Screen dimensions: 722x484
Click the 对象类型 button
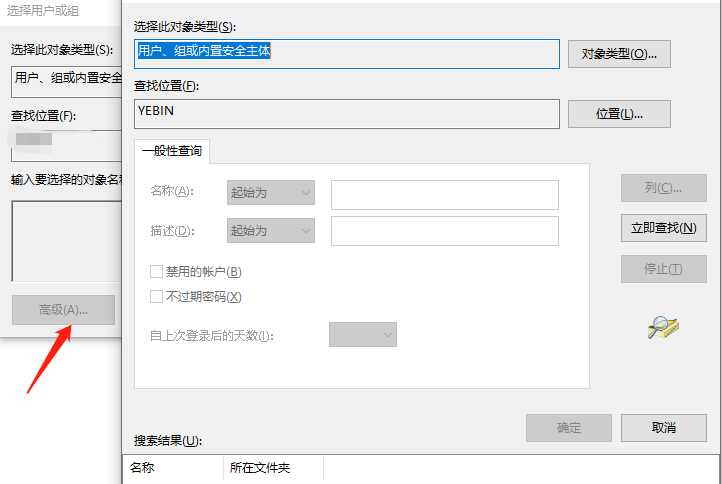[x=619, y=54]
